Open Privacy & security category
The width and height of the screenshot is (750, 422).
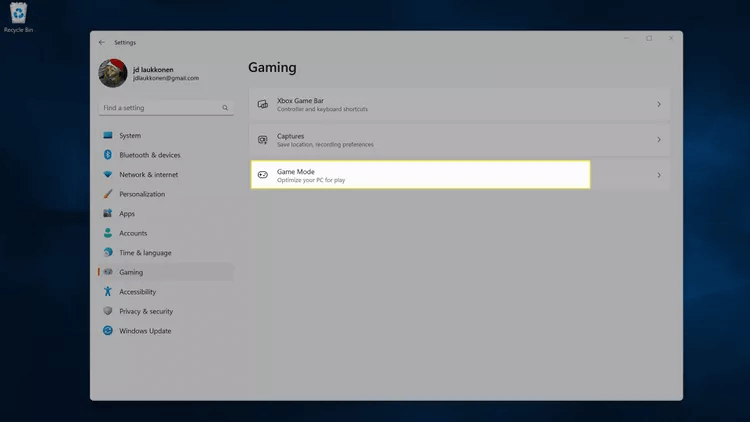click(x=166, y=311)
